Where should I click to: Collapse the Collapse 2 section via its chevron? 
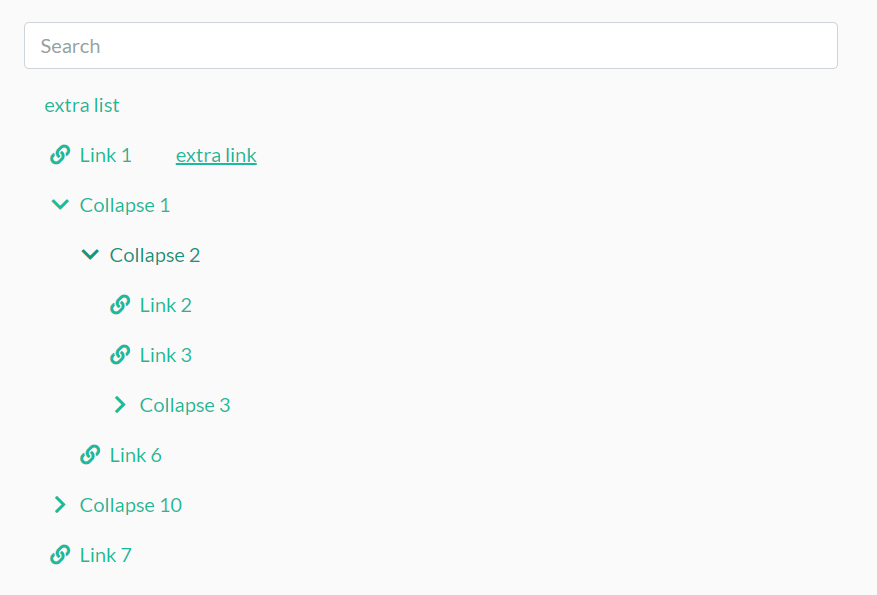[x=90, y=254]
